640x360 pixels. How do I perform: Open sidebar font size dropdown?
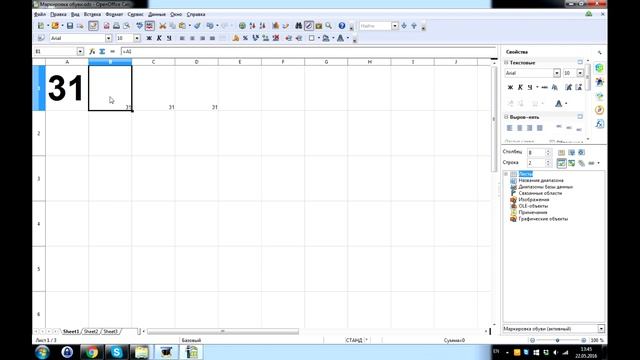click(580, 73)
